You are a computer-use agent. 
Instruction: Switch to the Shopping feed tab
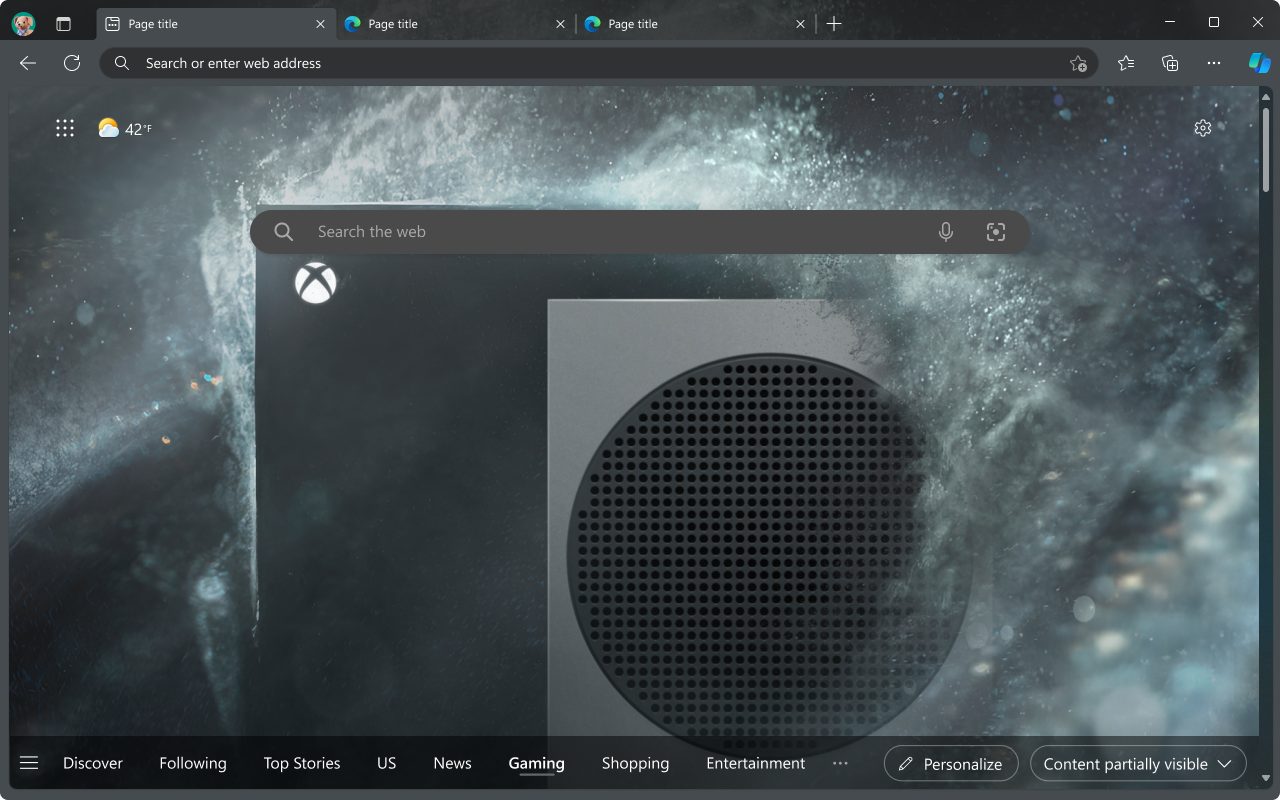[635, 763]
